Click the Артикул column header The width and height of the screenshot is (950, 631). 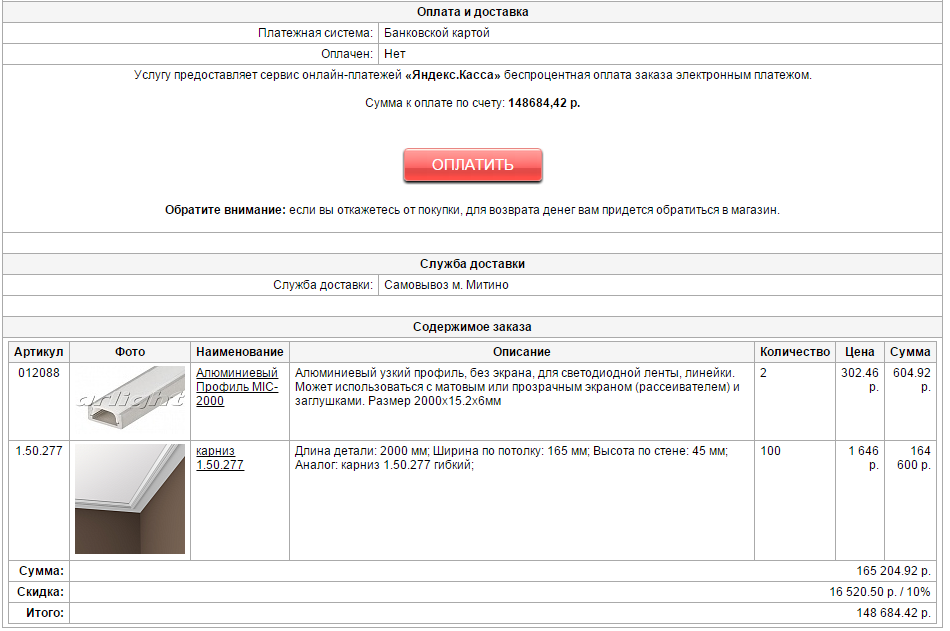(39, 351)
